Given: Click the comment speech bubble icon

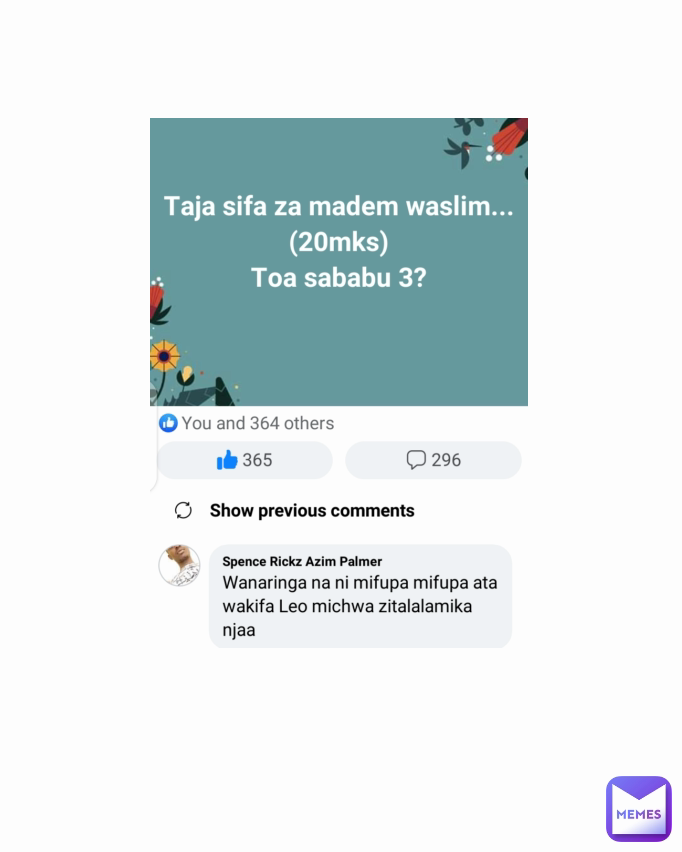Looking at the screenshot, I should (416, 460).
